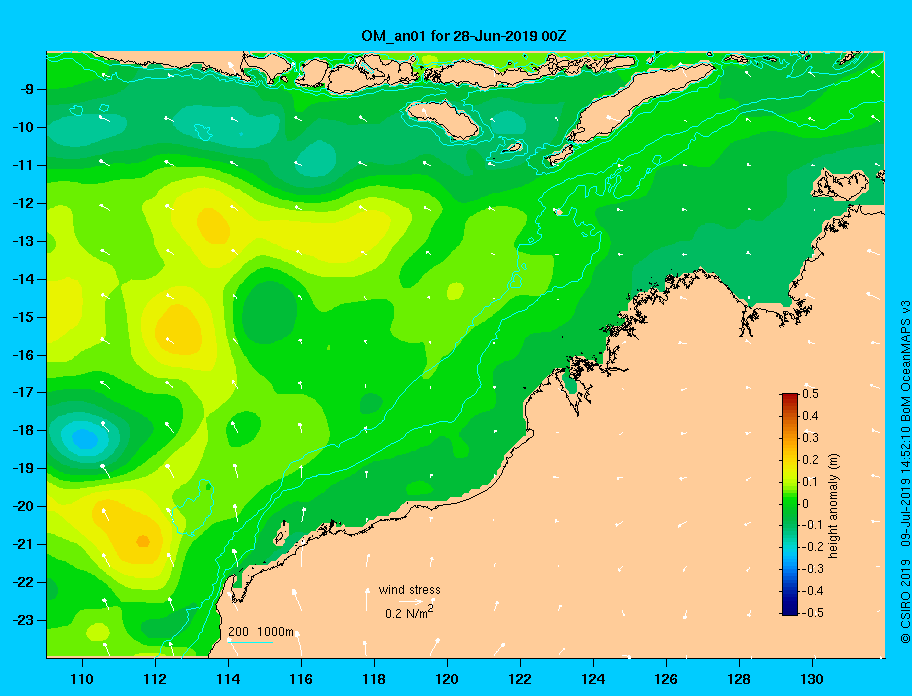Click the orange anomaly peak near -15 latitude

(x=179, y=330)
